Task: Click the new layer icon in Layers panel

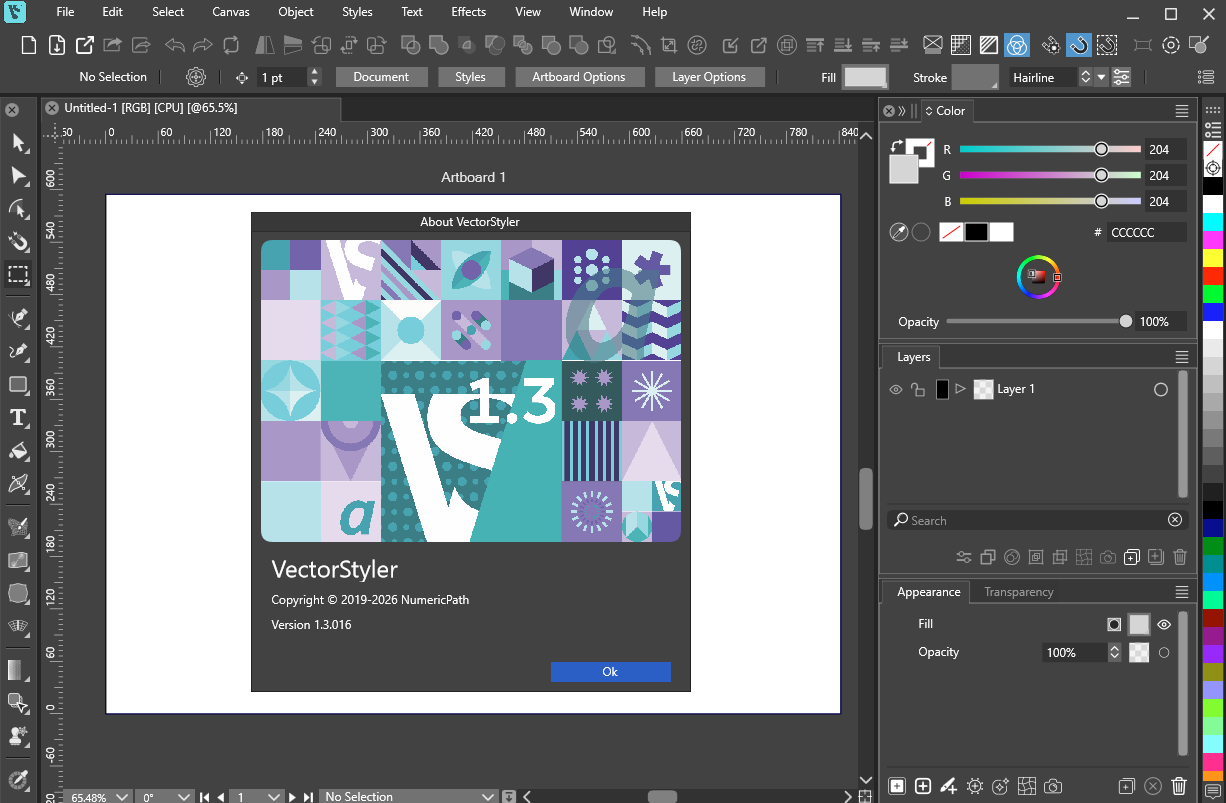Action: 1131,557
